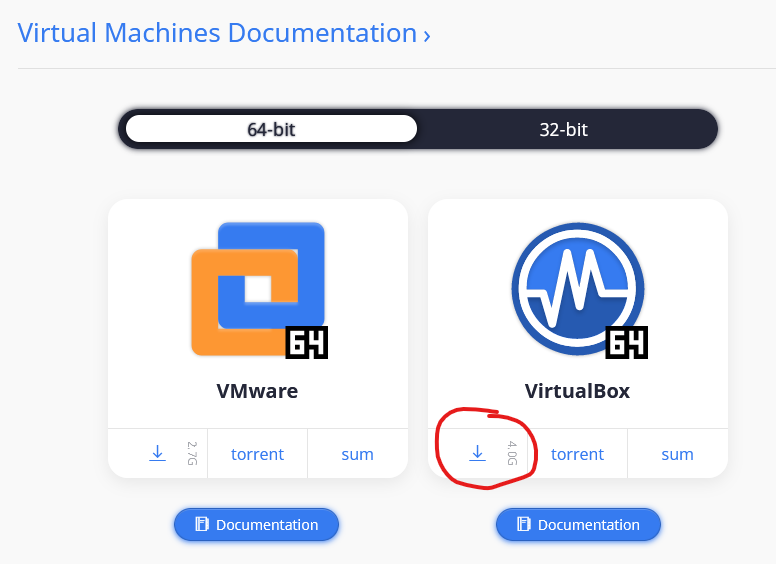Click book icon in VMware Documentation button
Screen dimensions: 776x564
[202, 525]
